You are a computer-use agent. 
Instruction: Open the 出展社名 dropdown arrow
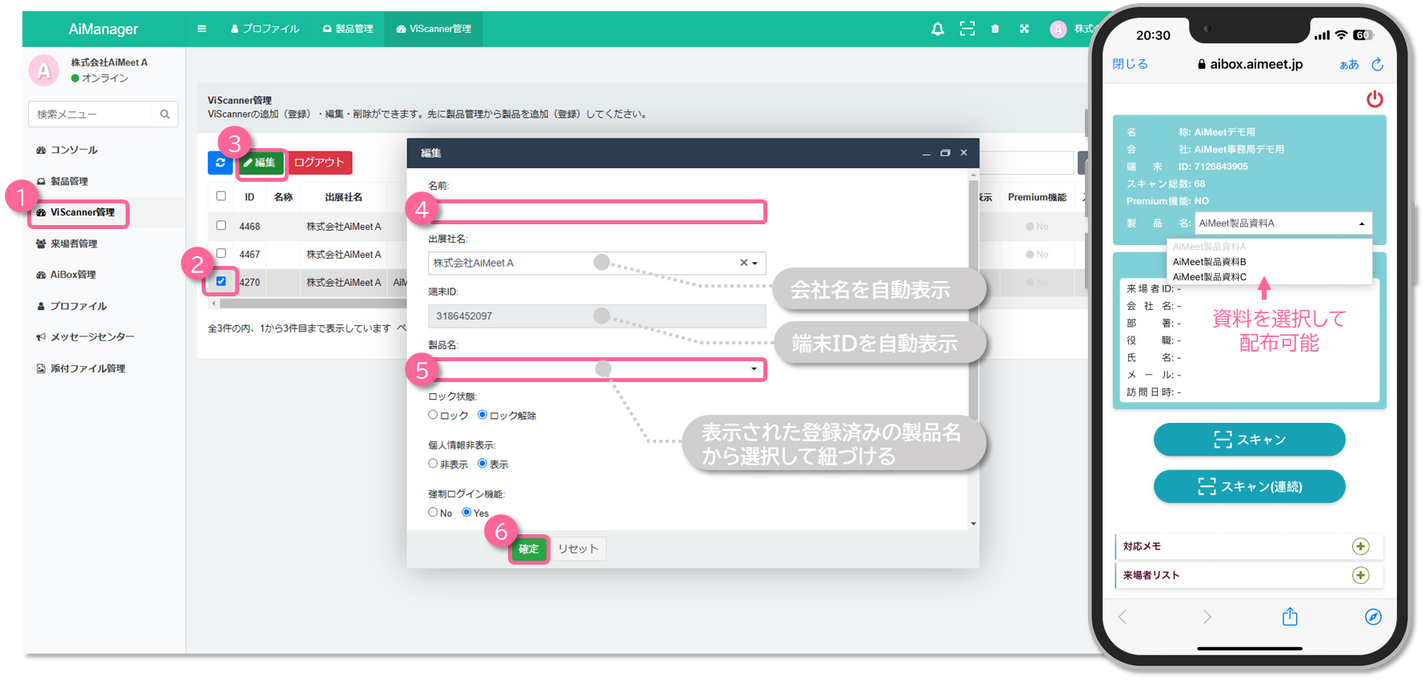[756, 263]
